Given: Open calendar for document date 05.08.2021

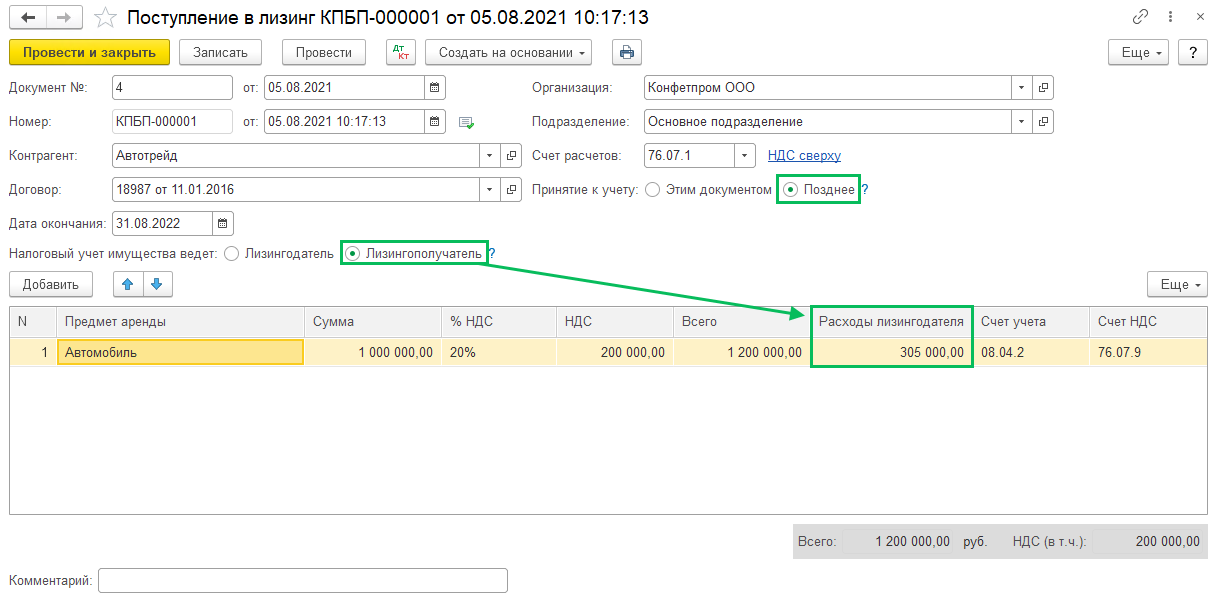Looking at the screenshot, I should (x=434, y=87).
